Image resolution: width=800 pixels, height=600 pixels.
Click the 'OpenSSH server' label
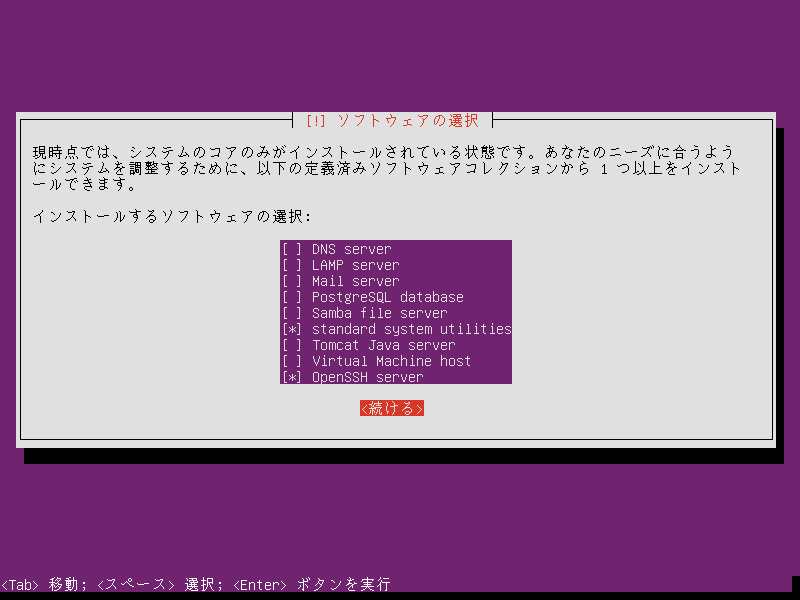tap(368, 377)
